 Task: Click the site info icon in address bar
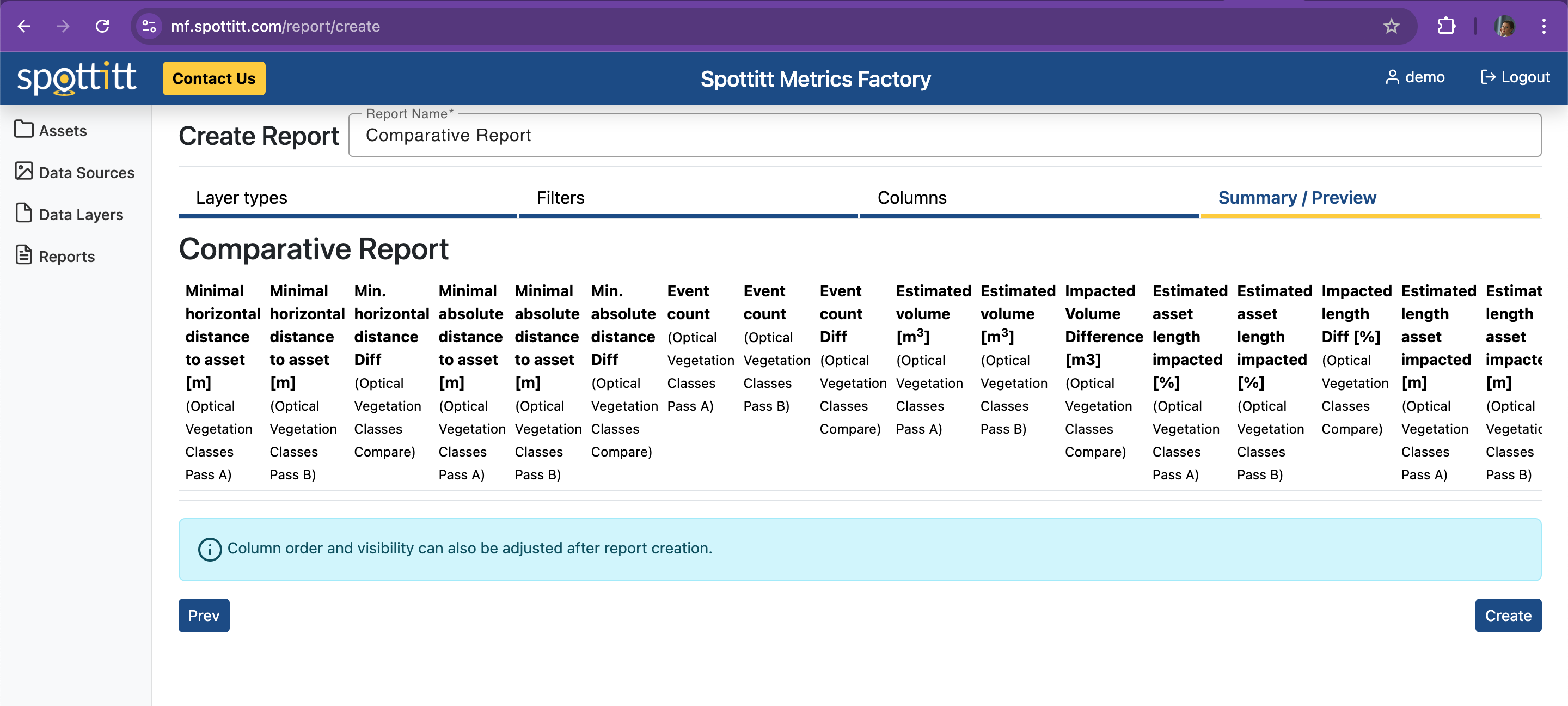click(149, 26)
